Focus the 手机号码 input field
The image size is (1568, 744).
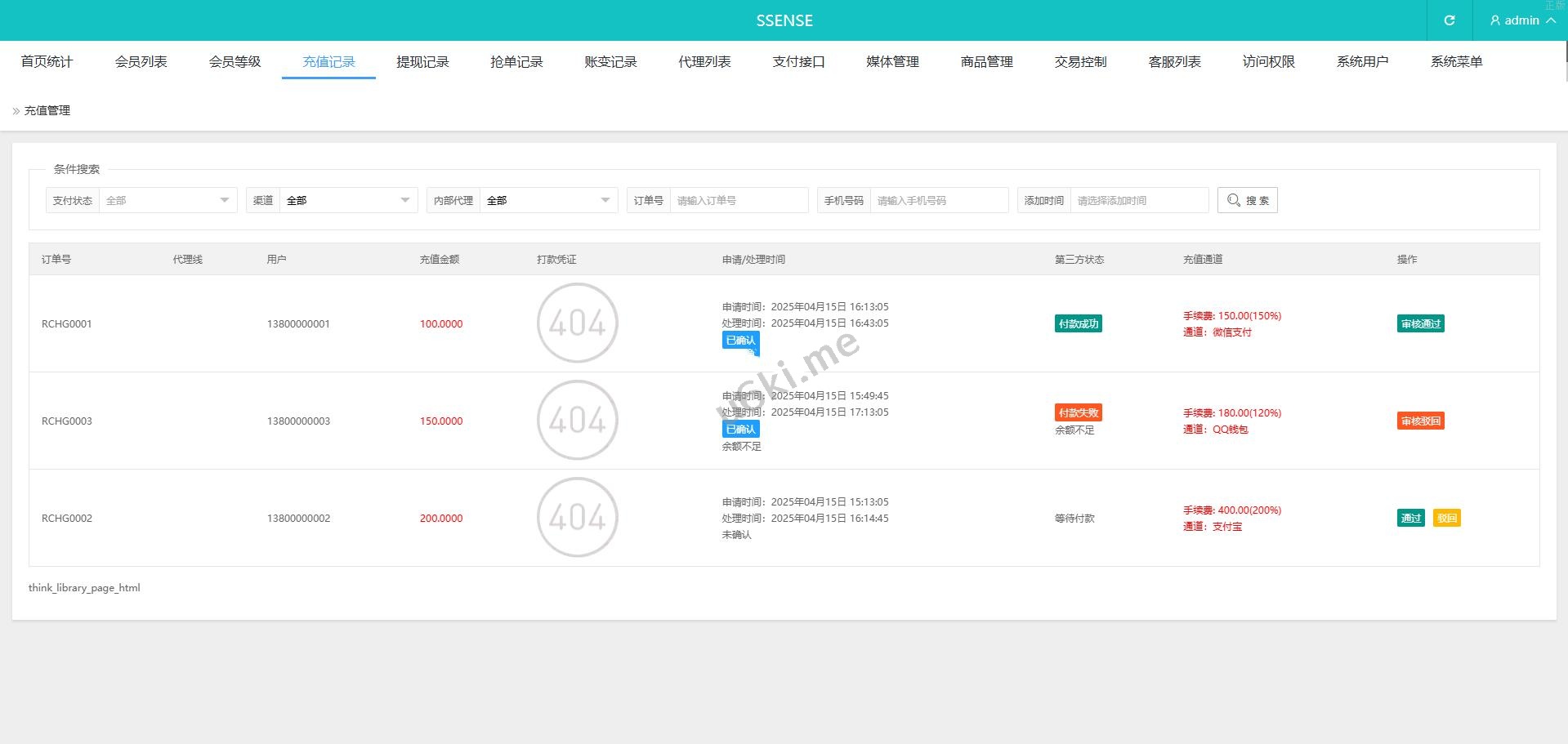coord(938,201)
